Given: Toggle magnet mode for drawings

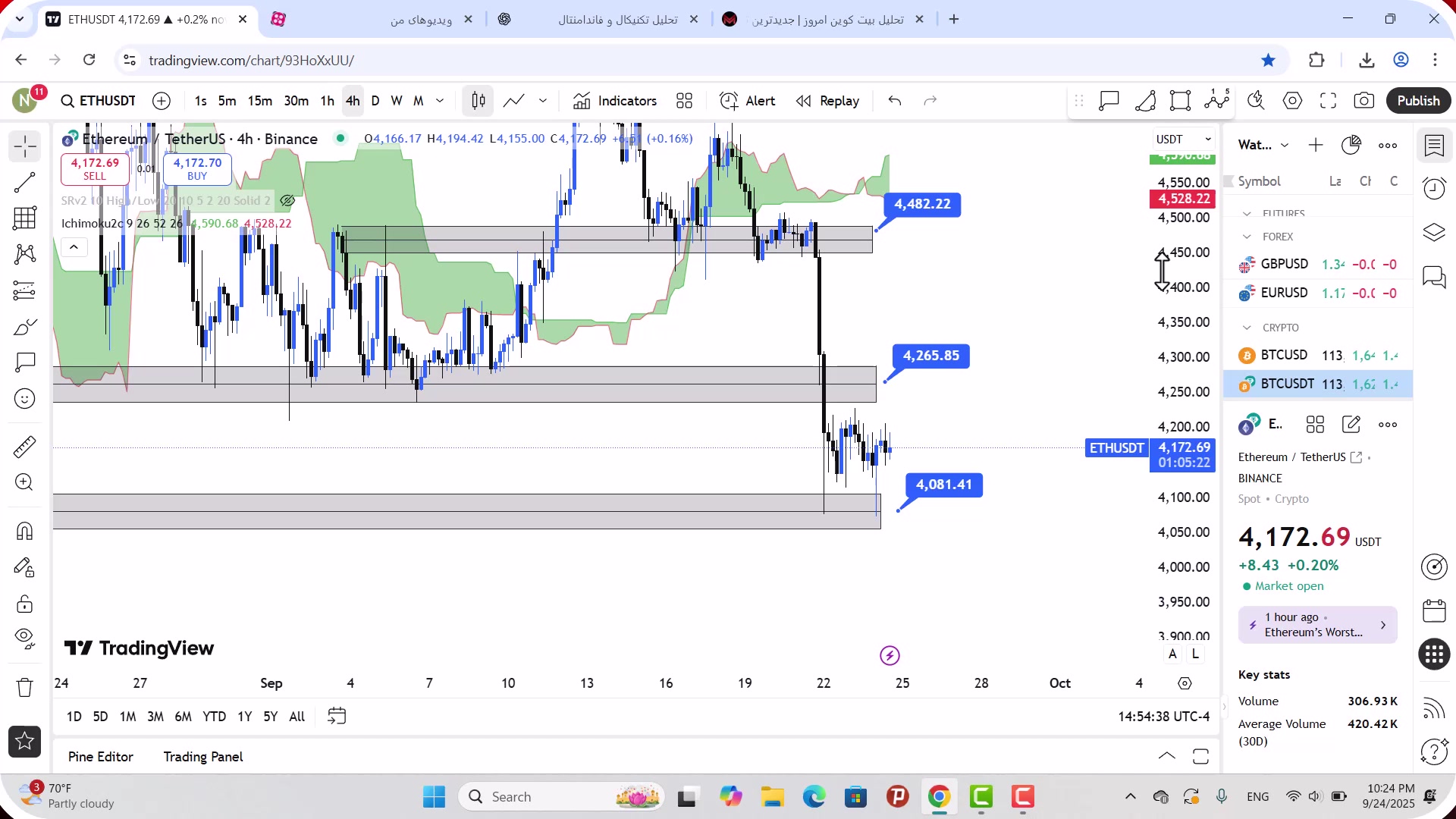Looking at the screenshot, I should 24,531.
